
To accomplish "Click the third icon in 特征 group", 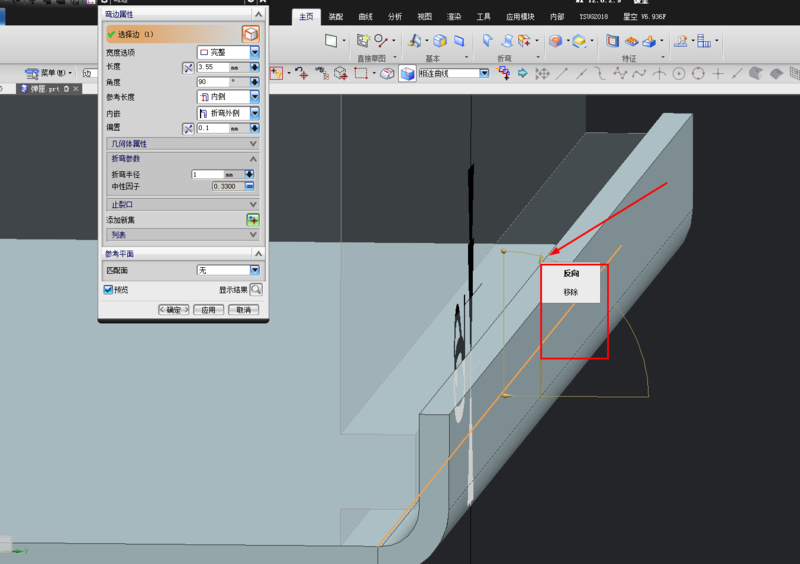I will click(649, 41).
